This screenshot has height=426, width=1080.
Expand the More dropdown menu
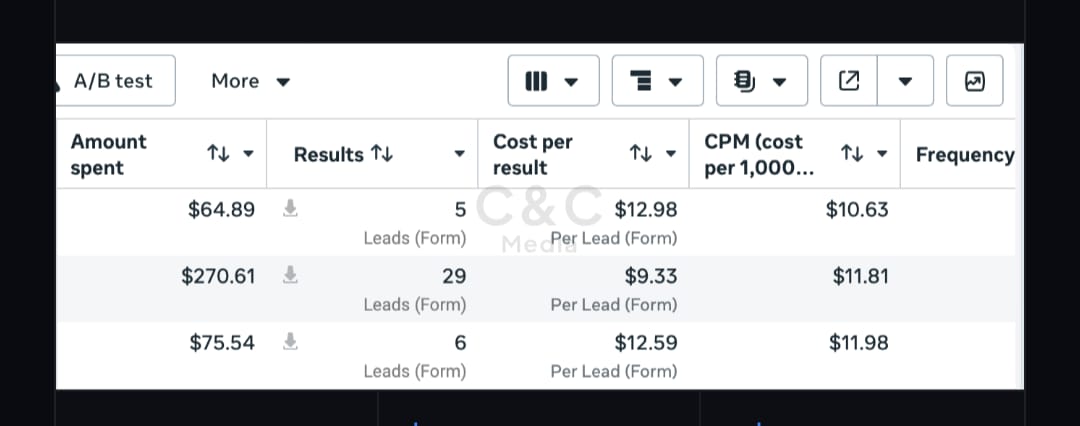(251, 81)
